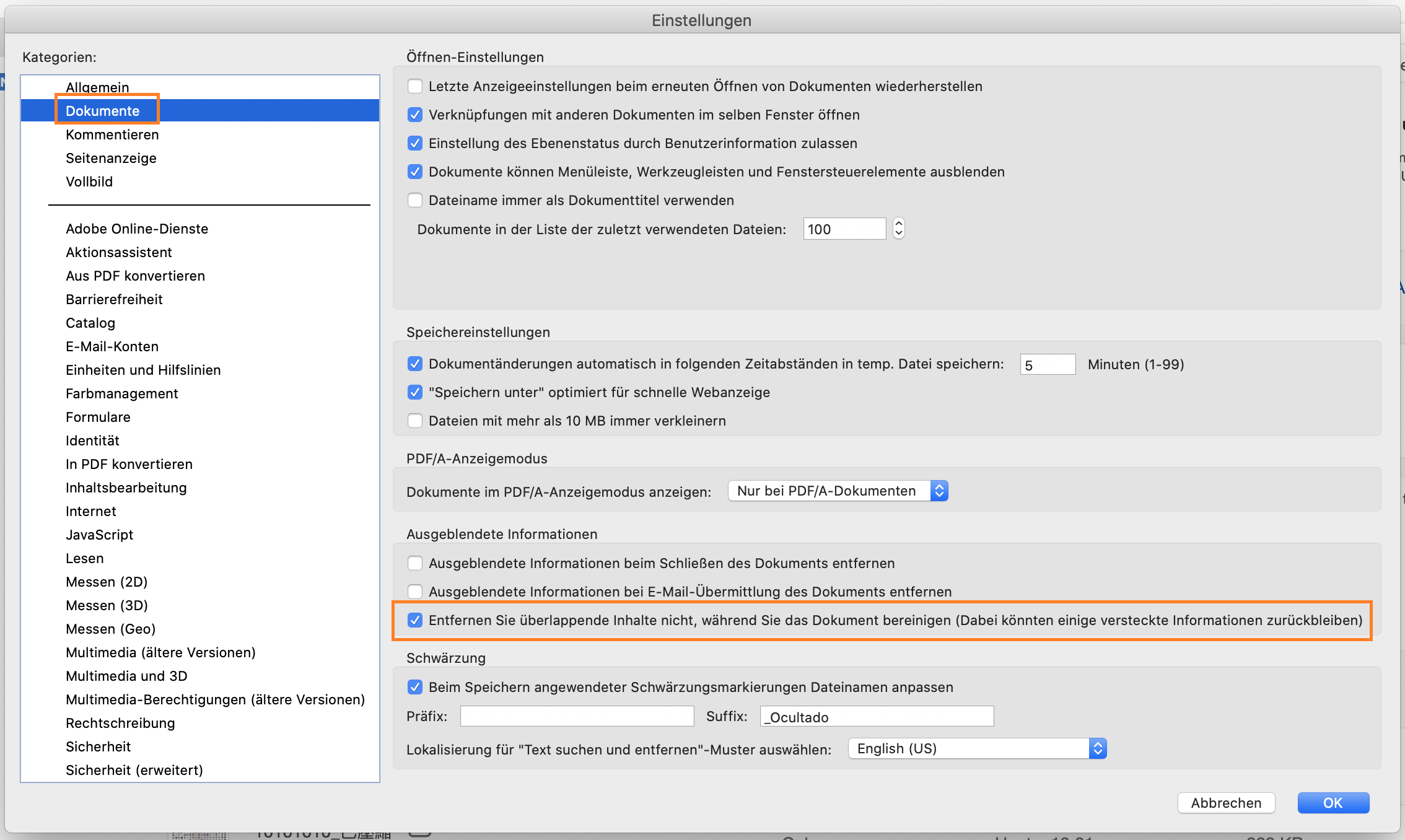Select the Kommentieren category
This screenshot has width=1405, height=840.
(112, 134)
